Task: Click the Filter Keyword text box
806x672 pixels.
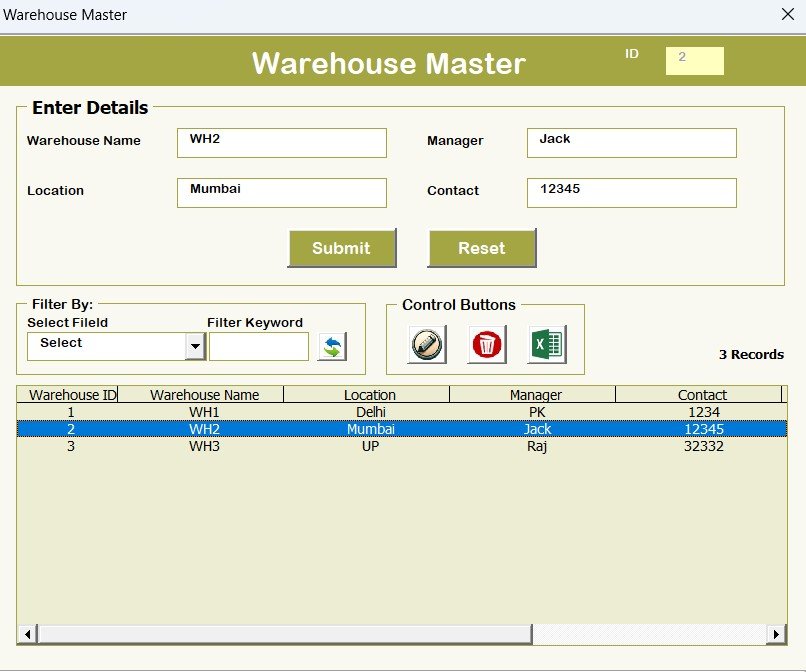Action: 259,347
